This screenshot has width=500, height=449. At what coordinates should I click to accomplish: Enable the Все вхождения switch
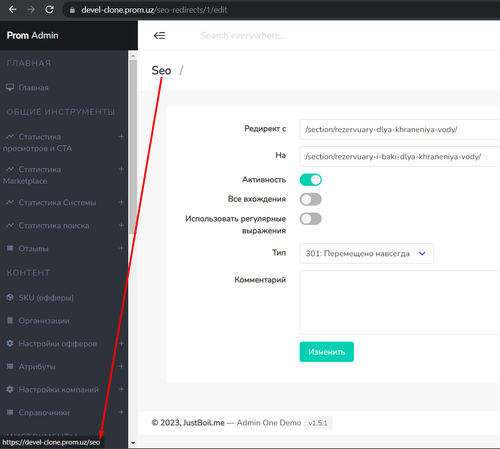(x=311, y=199)
